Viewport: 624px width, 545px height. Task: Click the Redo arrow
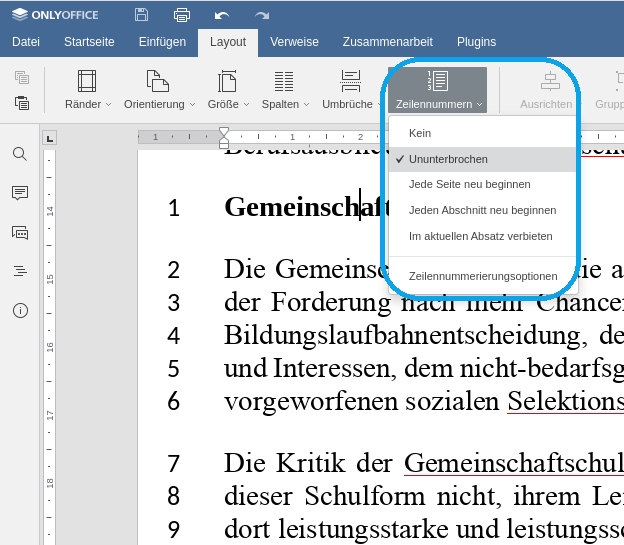[x=262, y=16]
